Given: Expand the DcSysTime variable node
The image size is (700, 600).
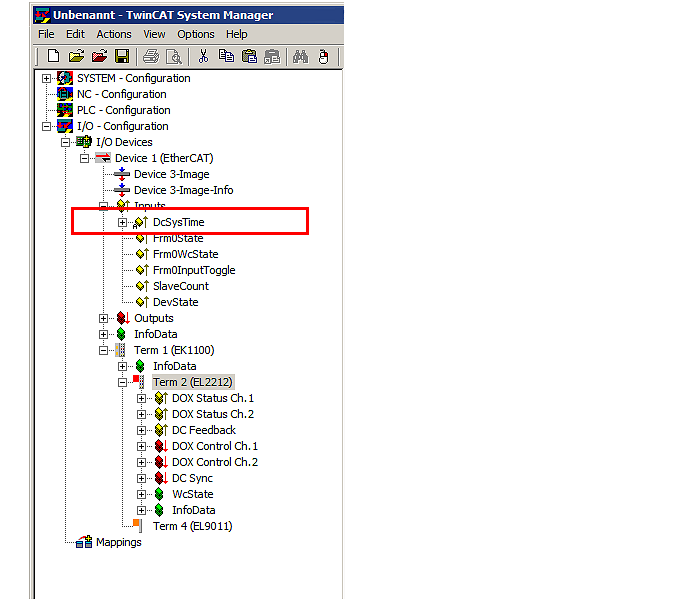Looking at the screenshot, I should (122, 222).
